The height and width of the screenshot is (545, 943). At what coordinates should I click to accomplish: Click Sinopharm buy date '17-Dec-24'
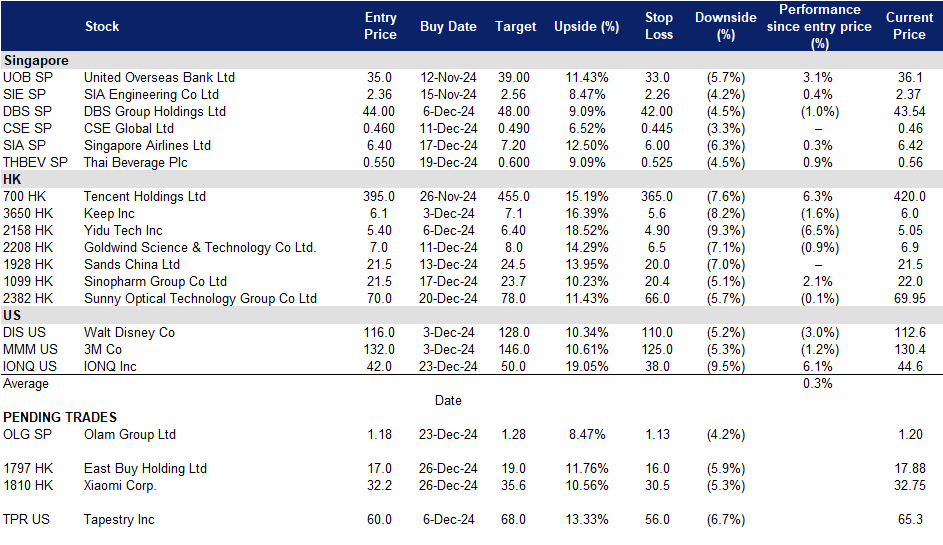pos(448,282)
